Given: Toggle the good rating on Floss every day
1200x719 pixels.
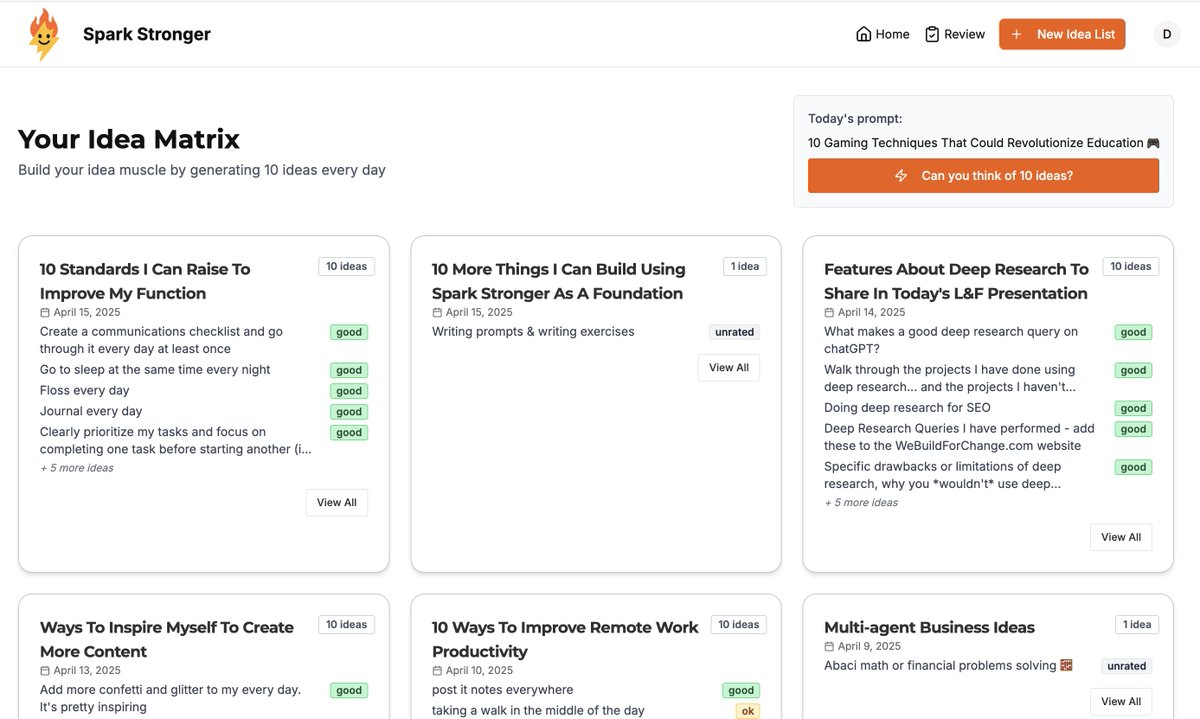Looking at the screenshot, I should point(348,390).
